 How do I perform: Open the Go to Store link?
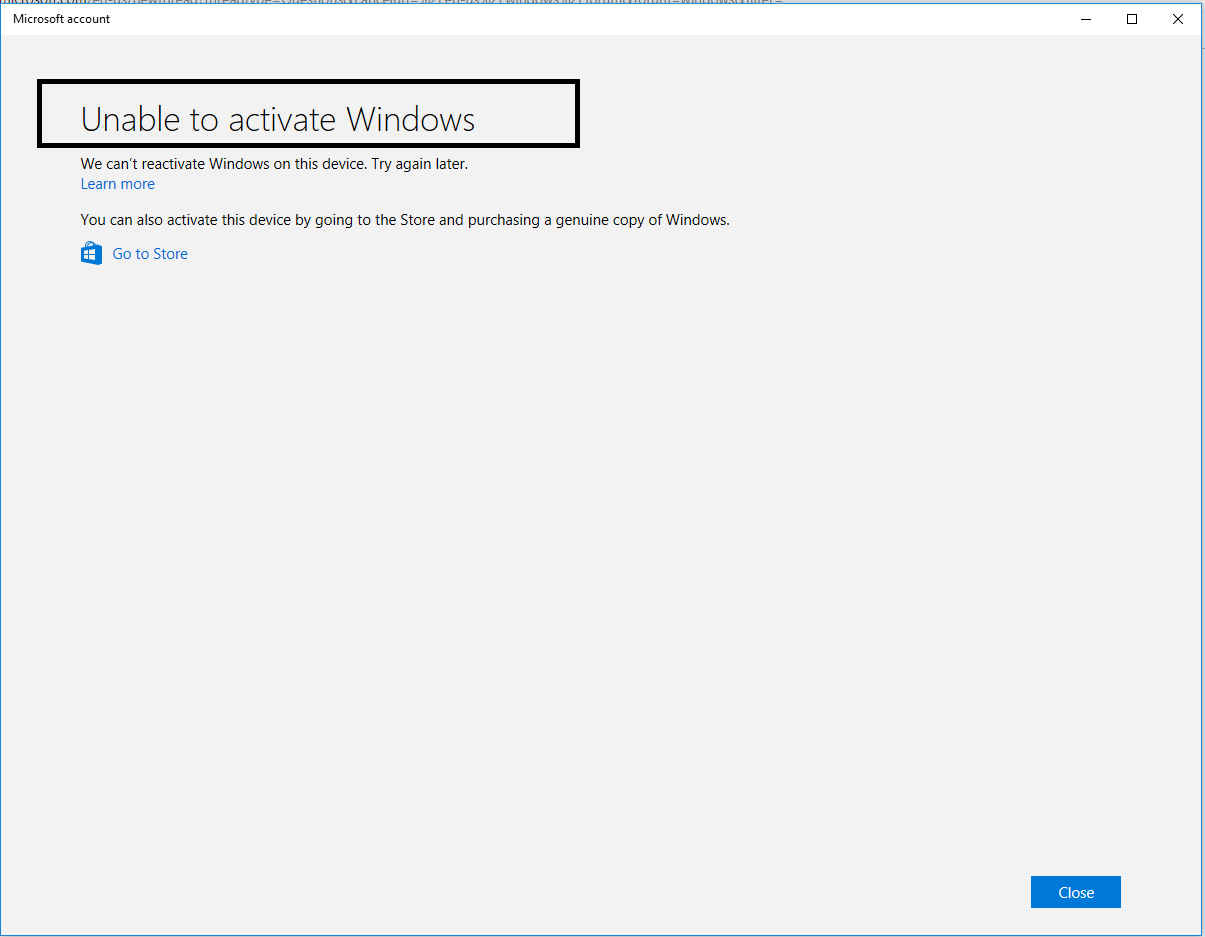tap(150, 254)
